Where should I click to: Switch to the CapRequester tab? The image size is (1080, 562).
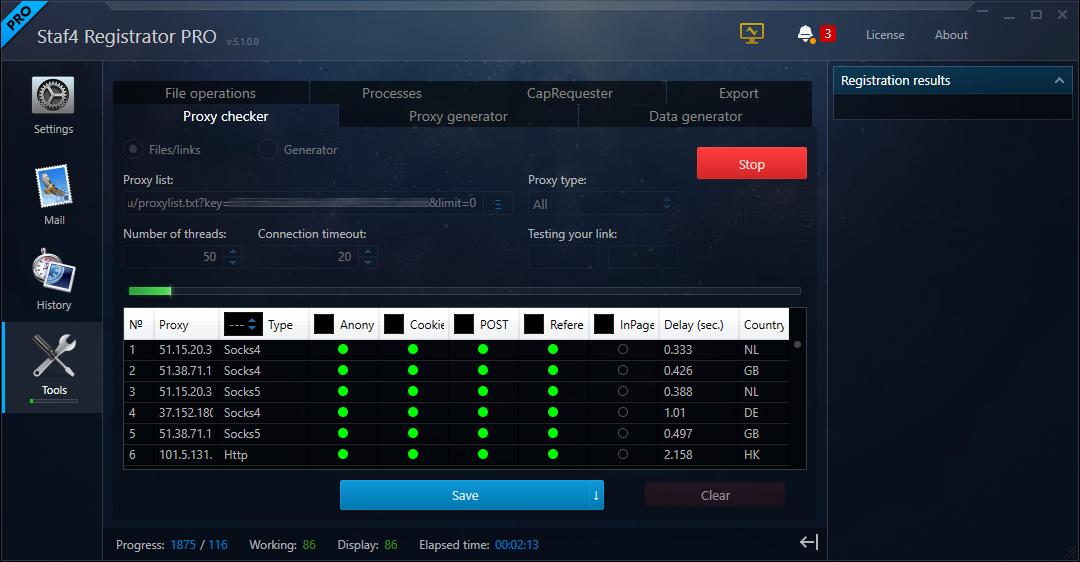coord(570,93)
